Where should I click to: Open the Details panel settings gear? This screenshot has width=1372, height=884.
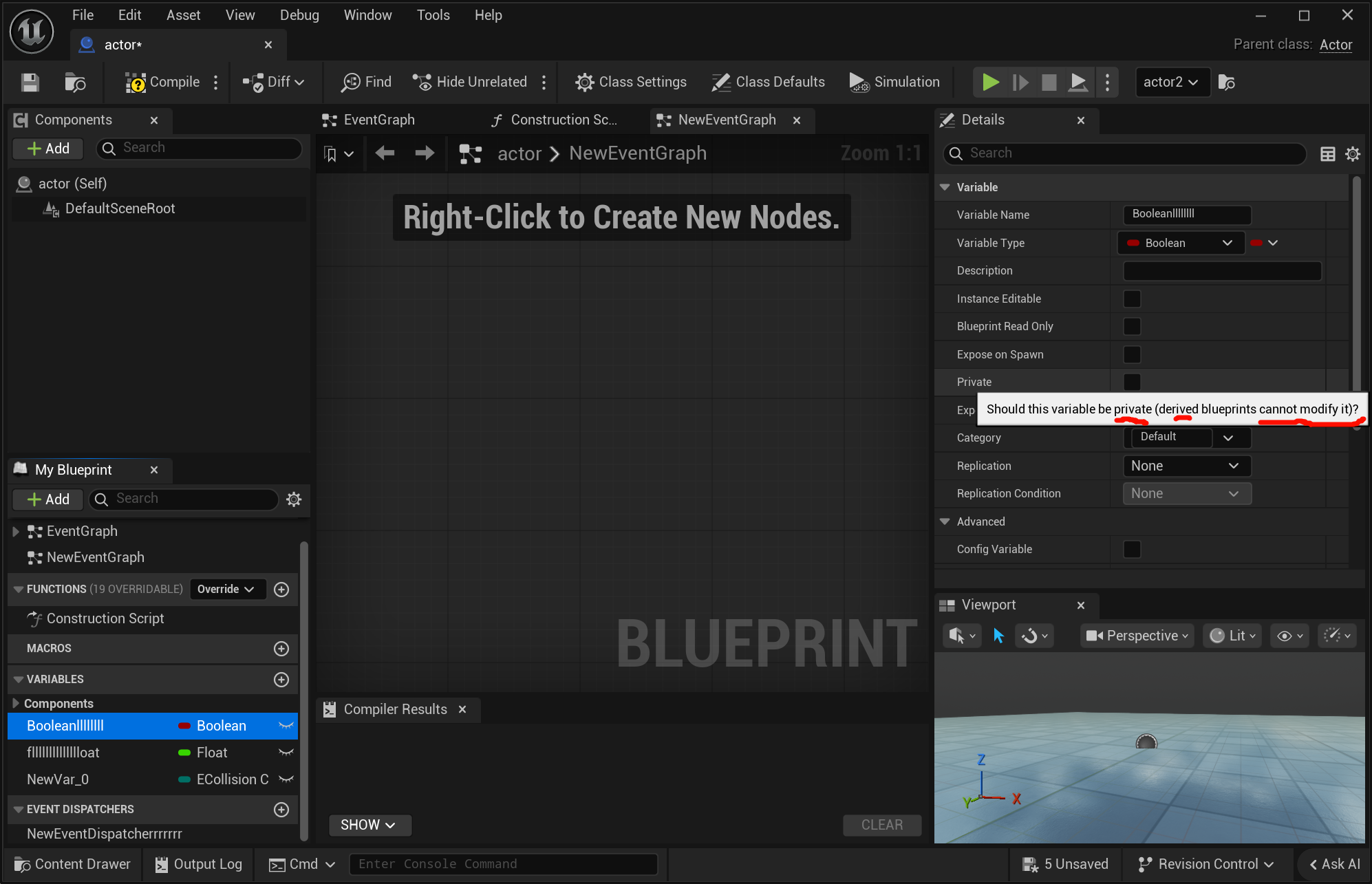[x=1352, y=154]
